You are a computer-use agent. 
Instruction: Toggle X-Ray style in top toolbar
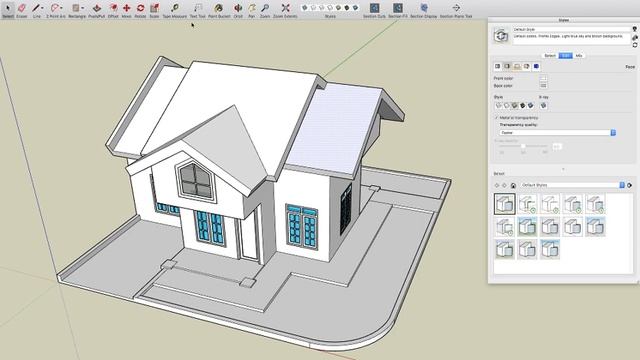click(x=304, y=8)
